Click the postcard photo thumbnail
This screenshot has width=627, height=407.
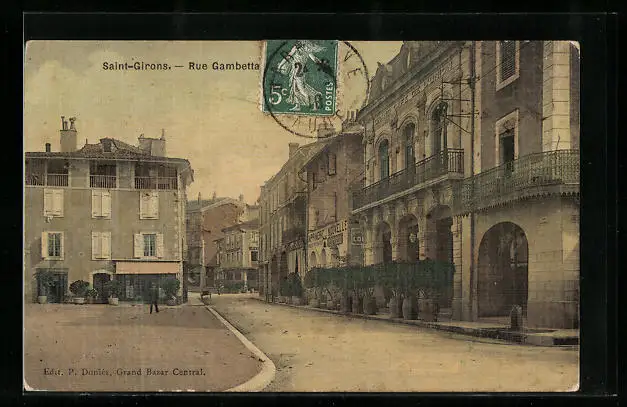coord(301,215)
